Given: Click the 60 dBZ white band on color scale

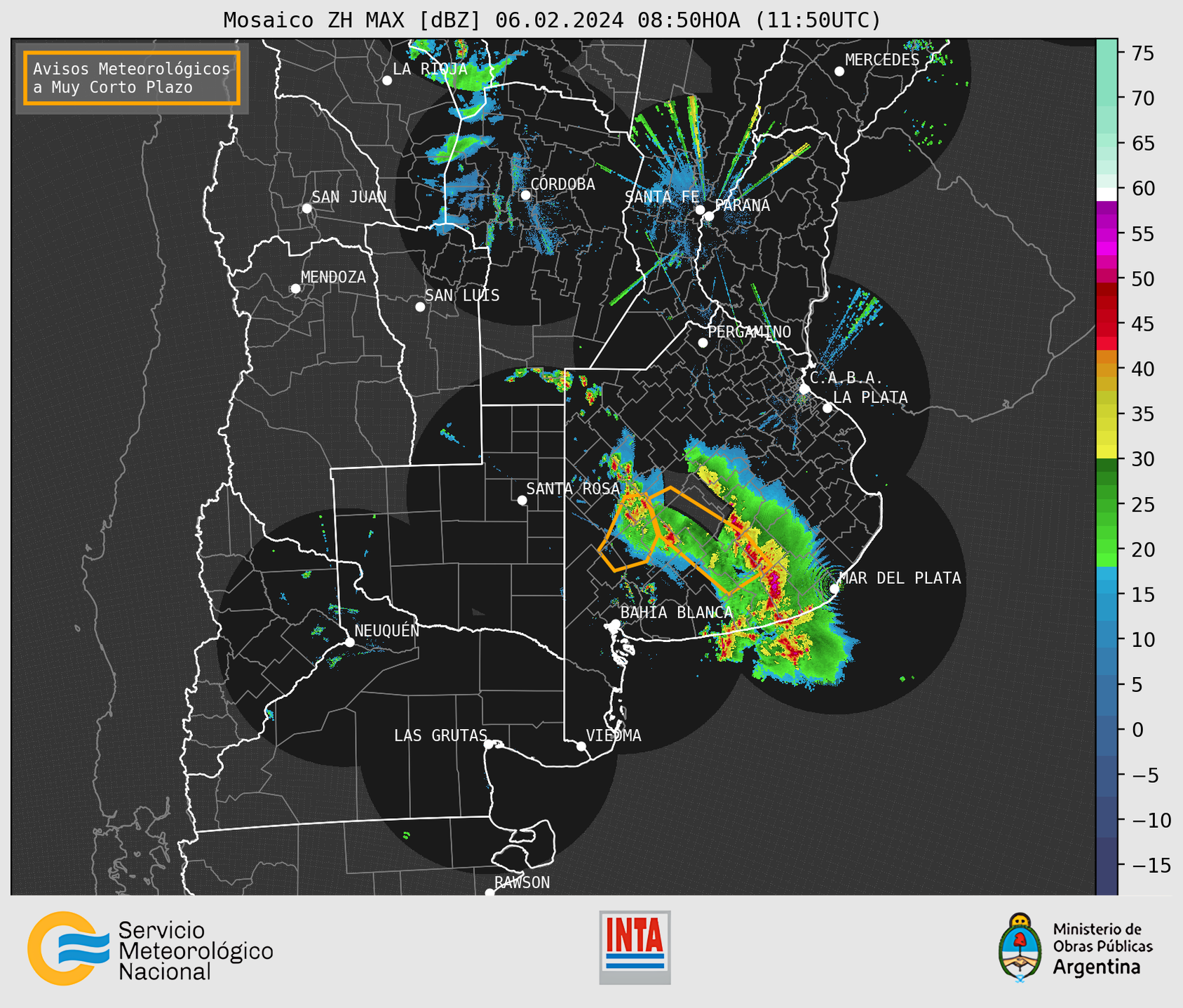Looking at the screenshot, I should [1107, 194].
